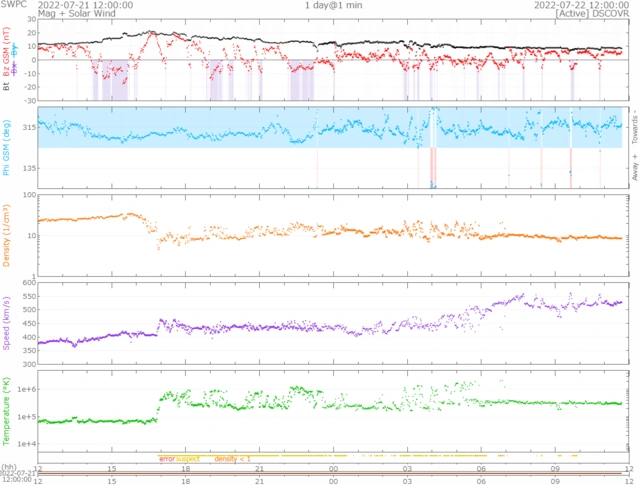Click the 'Towards -' Phi sector label
This screenshot has height=485, width=640.
tap(633, 126)
